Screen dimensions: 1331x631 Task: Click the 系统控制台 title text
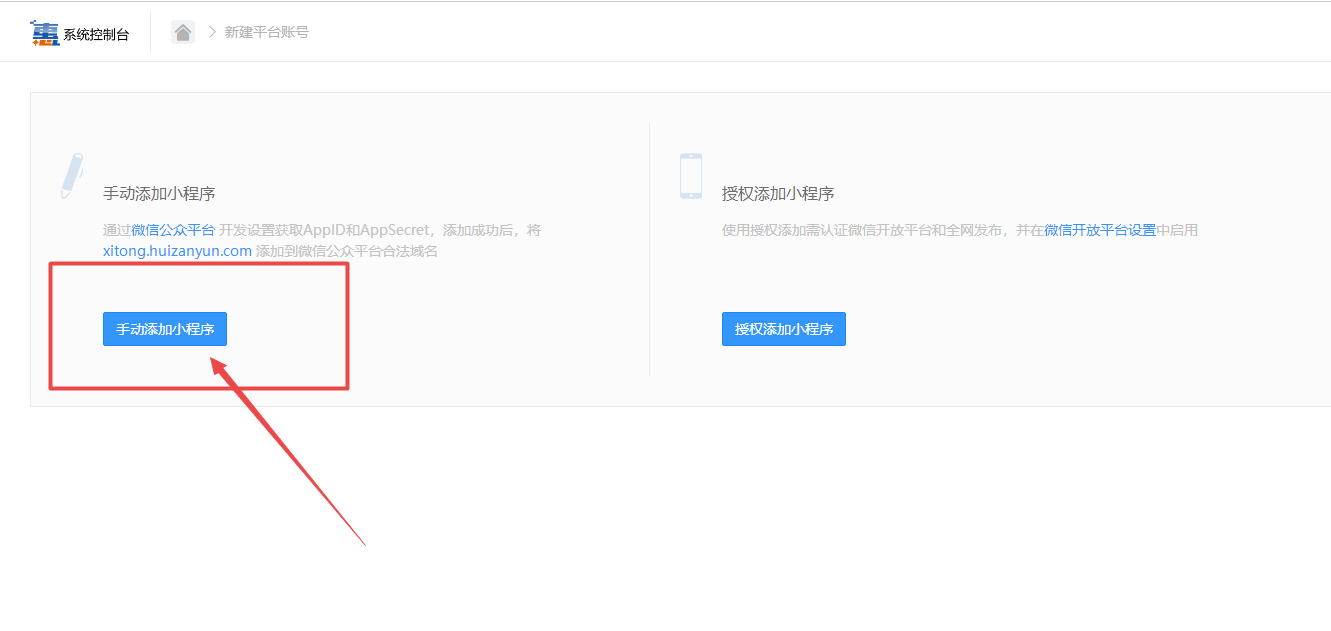pos(96,34)
